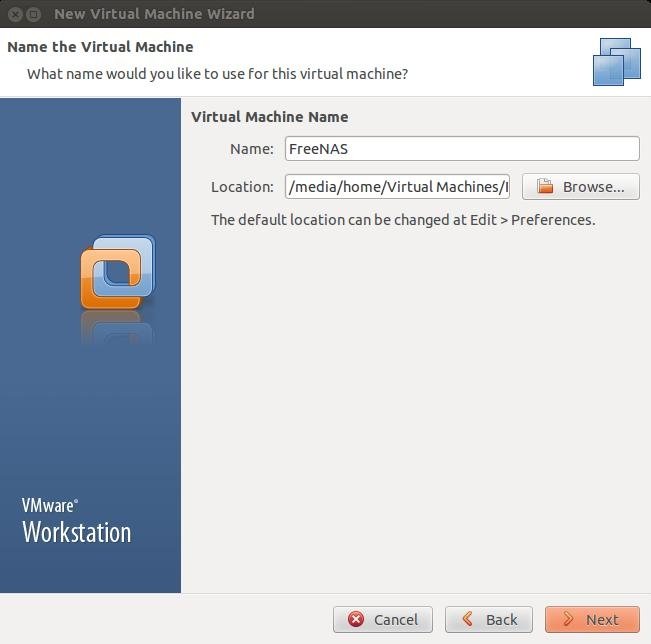The height and width of the screenshot is (644, 651).
Task: Click the "Name the Virtual Machine" title
Action: coord(100,47)
